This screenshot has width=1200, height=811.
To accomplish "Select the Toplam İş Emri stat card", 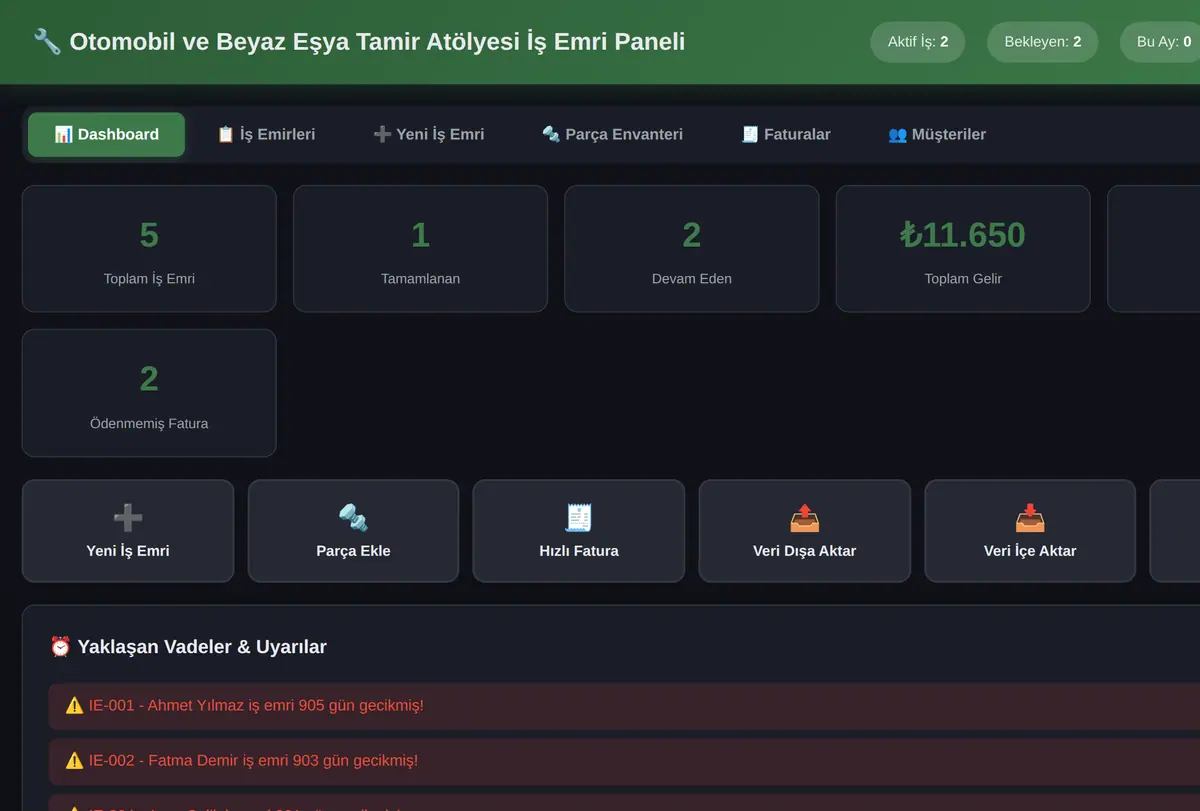I will [149, 249].
